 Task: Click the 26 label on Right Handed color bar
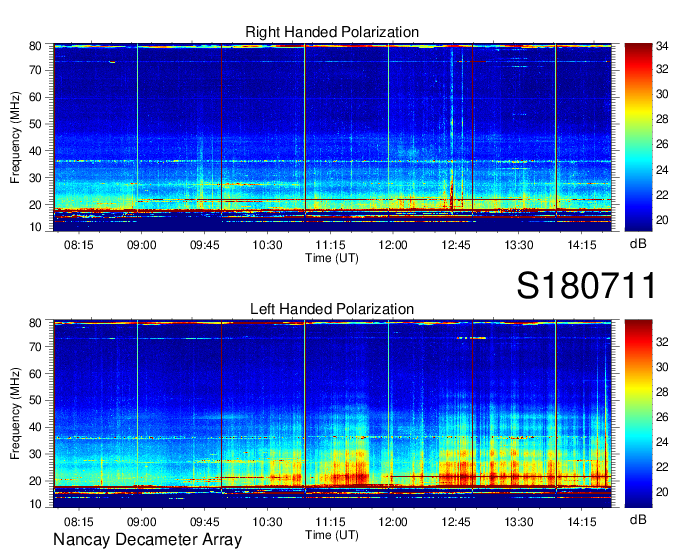pyautogui.click(x=662, y=144)
